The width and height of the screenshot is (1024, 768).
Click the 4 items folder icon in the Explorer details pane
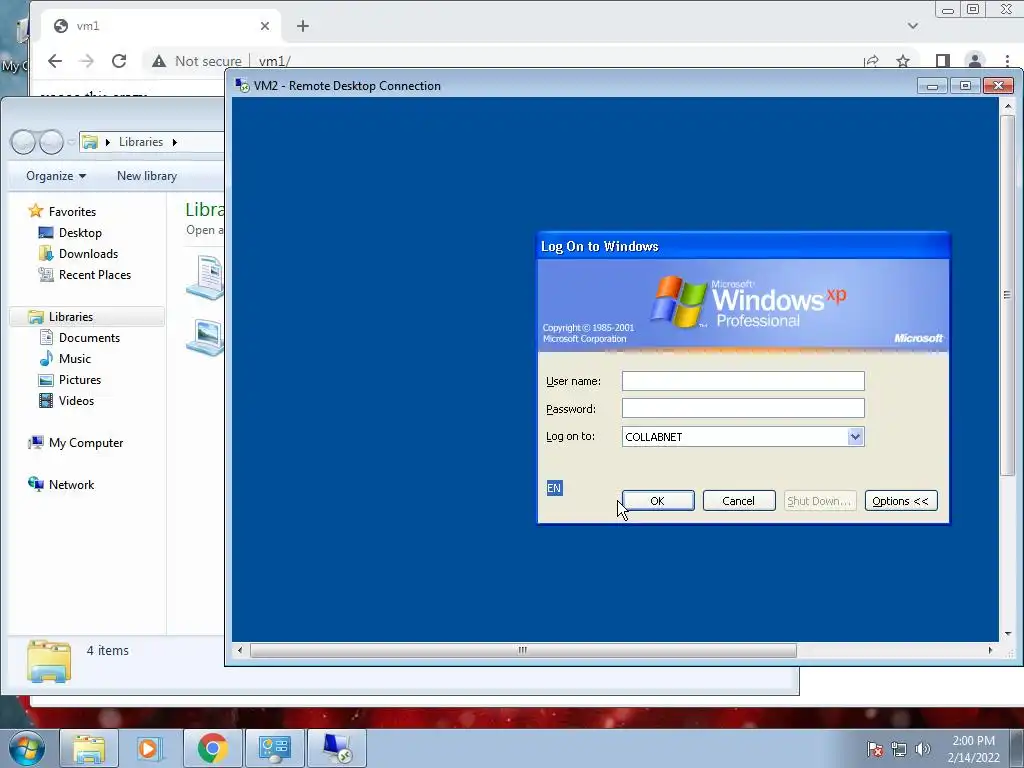(49, 661)
